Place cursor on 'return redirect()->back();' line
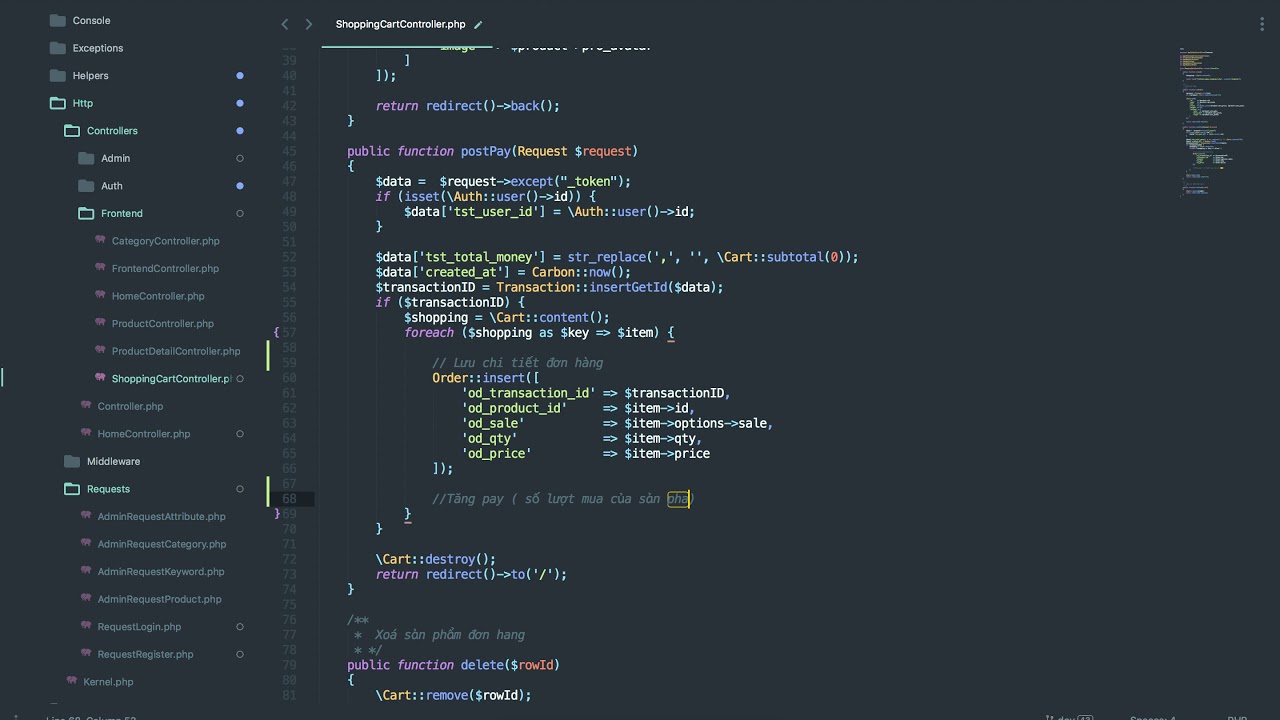The image size is (1280, 720). [467, 106]
